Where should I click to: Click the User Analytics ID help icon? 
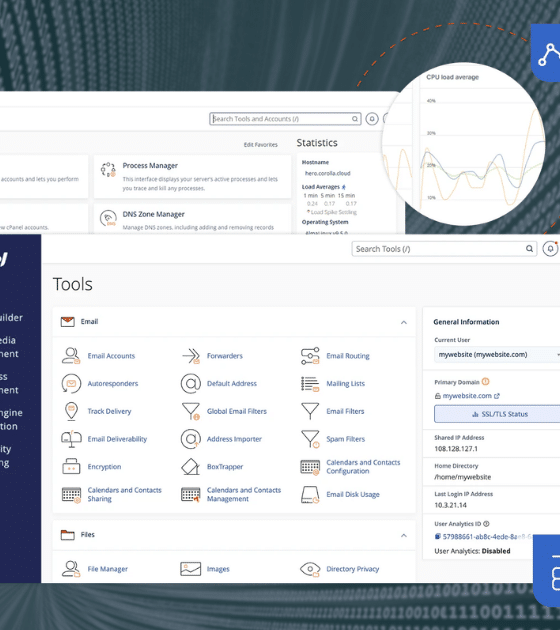tap(486, 524)
